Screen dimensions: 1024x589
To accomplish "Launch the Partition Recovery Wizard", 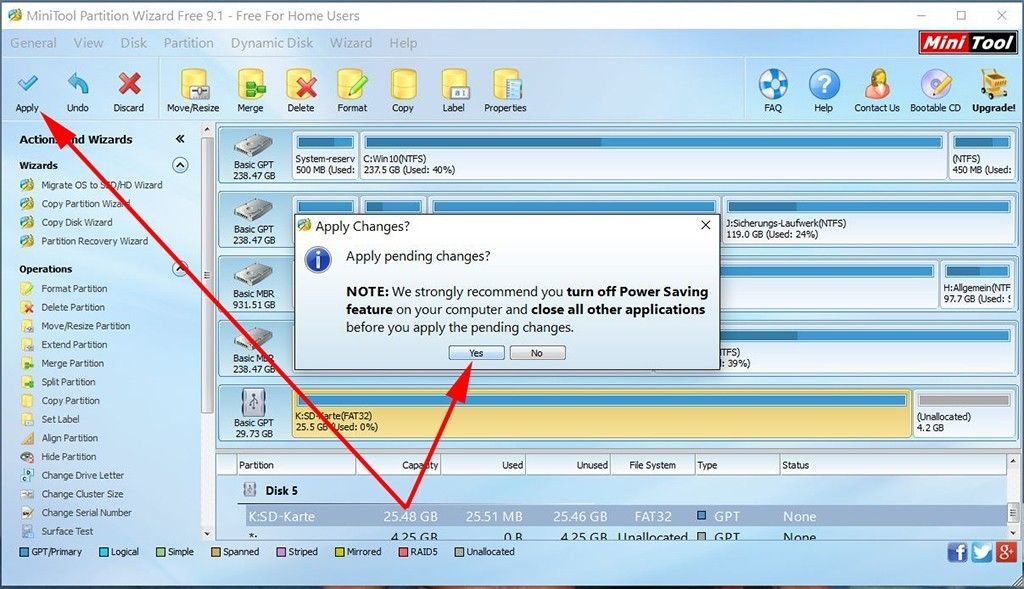I will click(x=95, y=241).
